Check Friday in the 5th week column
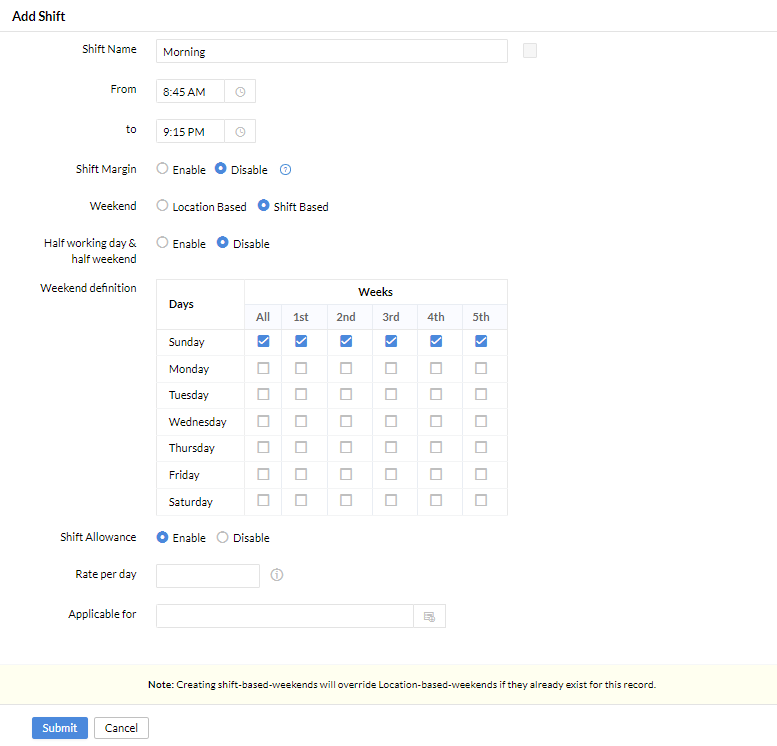The width and height of the screenshot is (777, 746). click(x=481, y=474)
